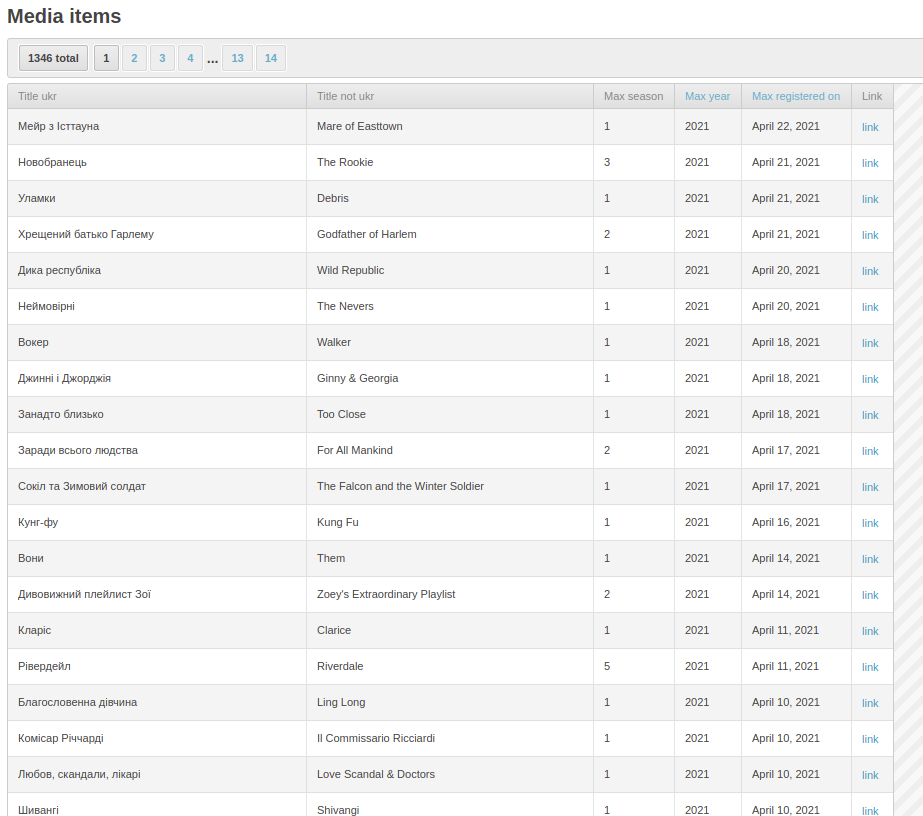Jump to page 13
This screenshot has width=923, height=816.
click(237, 58)
